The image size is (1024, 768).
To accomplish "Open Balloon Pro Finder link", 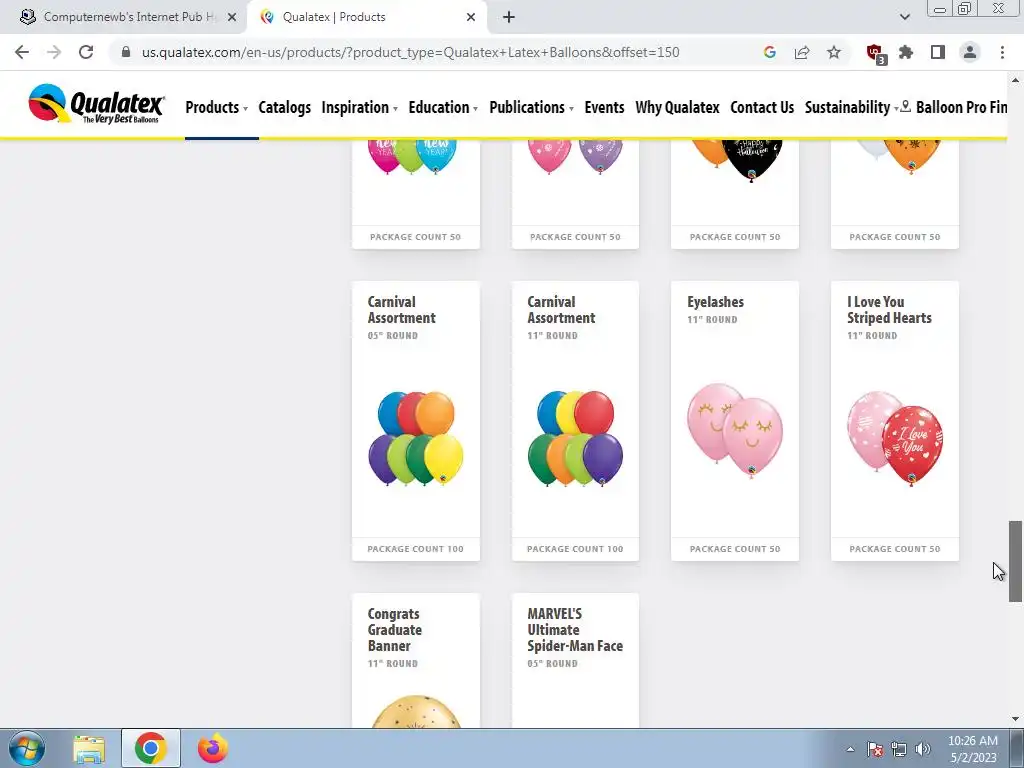I will [955, 107].
